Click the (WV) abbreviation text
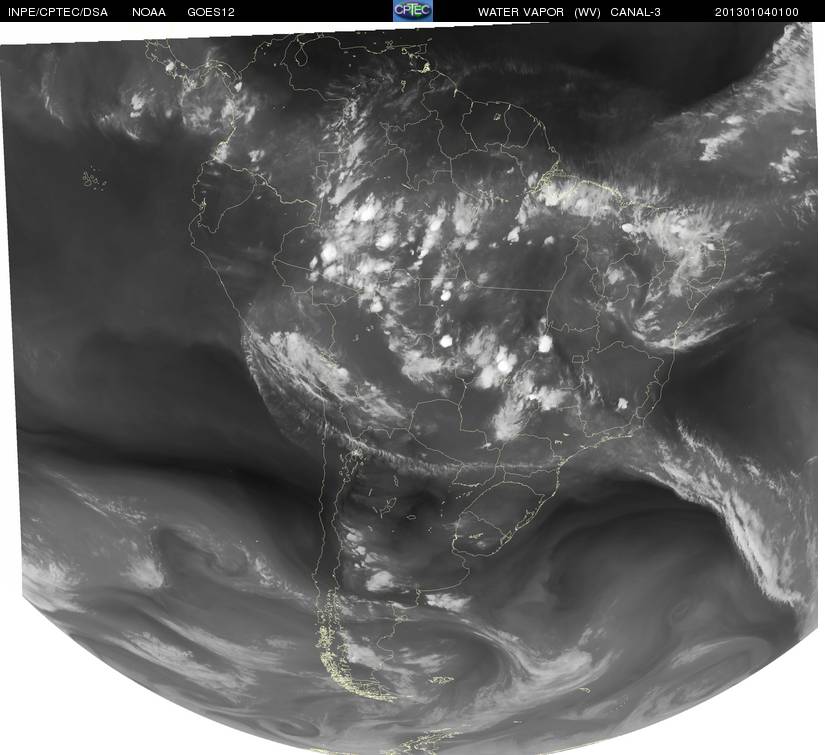The width and height of the screenshot is (825, 755). (587, 12)
